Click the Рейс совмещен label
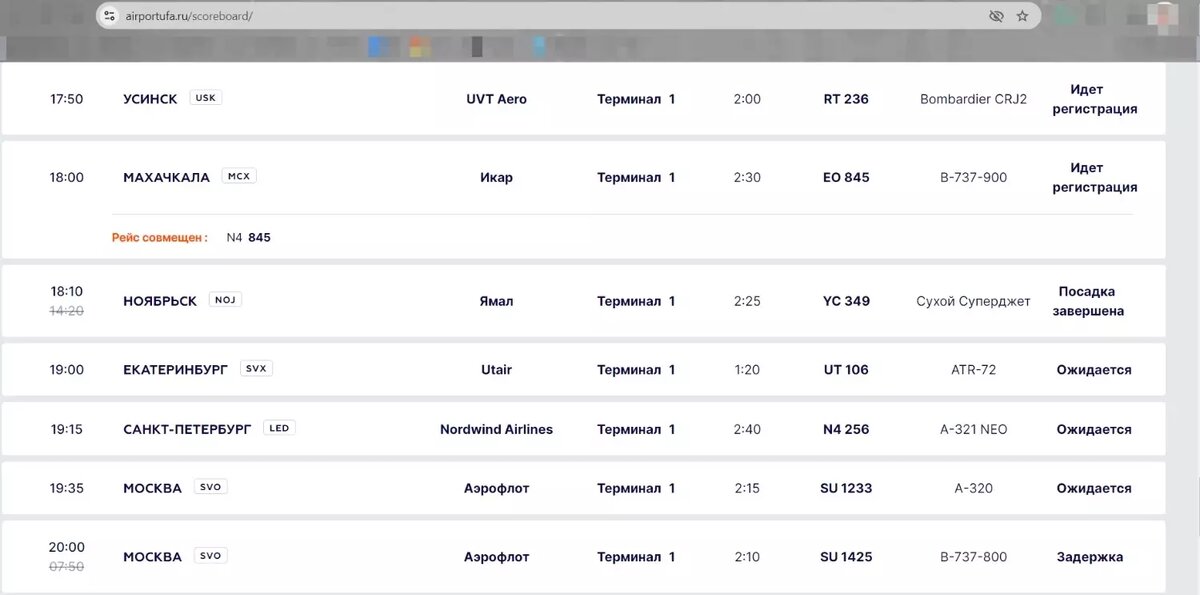The image size is (1200, 595). point(160,237)
